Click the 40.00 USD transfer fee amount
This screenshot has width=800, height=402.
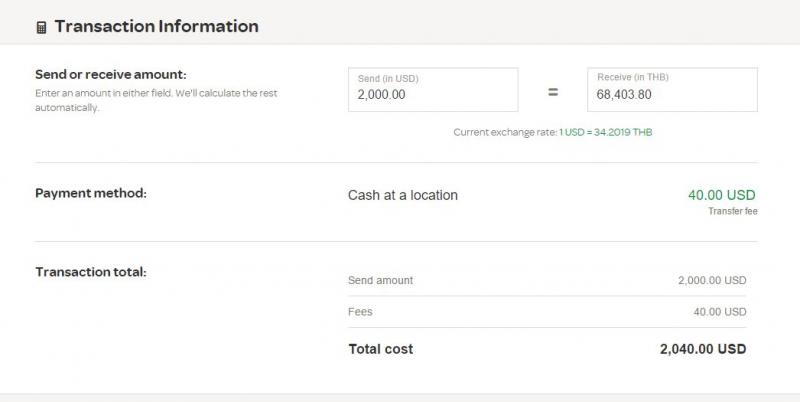point(721,195)
